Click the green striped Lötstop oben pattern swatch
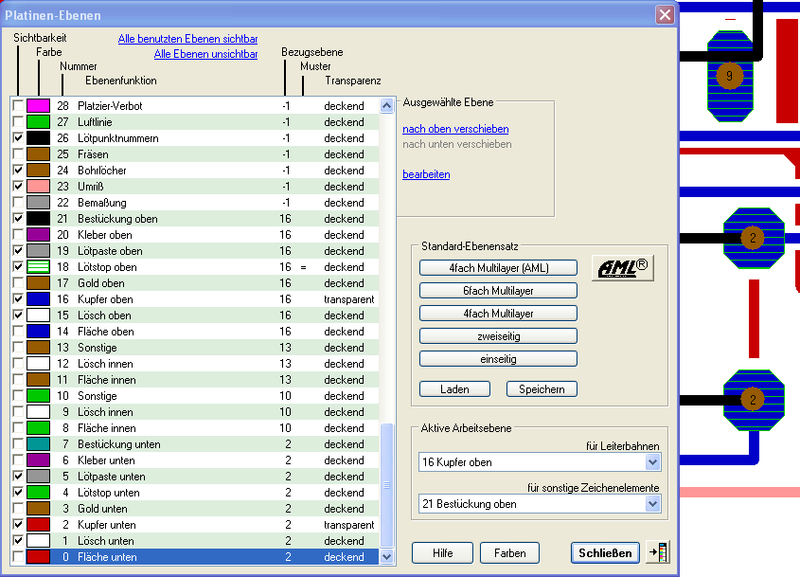 39,267
